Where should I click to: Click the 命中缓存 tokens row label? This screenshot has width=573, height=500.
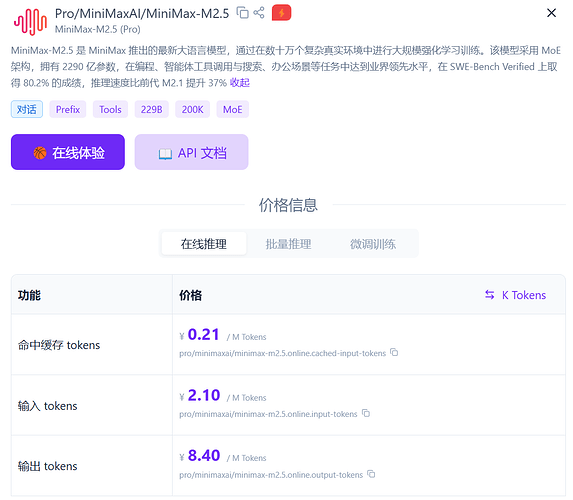tap(59, 345)
